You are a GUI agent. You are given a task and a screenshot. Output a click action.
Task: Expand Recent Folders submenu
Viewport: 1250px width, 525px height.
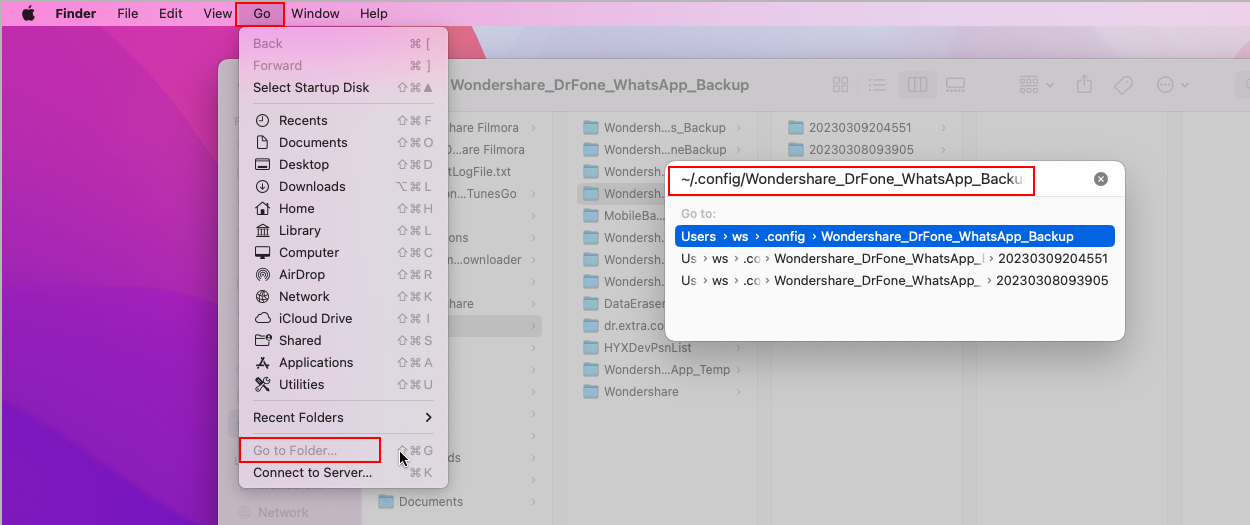(343, 417)
